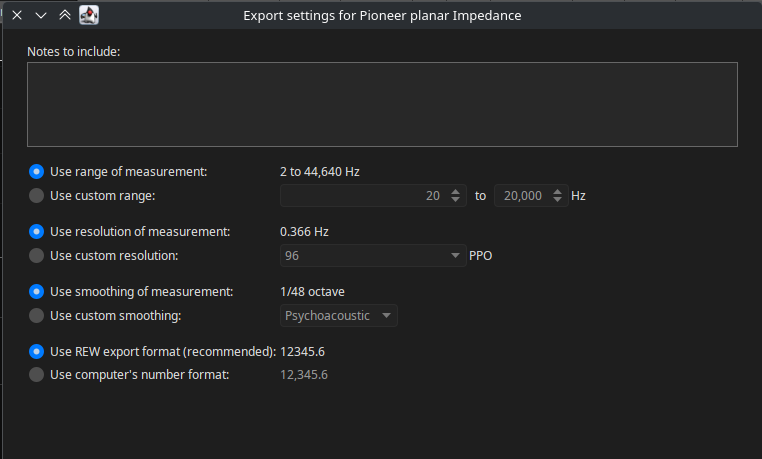762x459 pixels.
Task: Click the 12,345.6 computer format example
Action: (304, 374)
